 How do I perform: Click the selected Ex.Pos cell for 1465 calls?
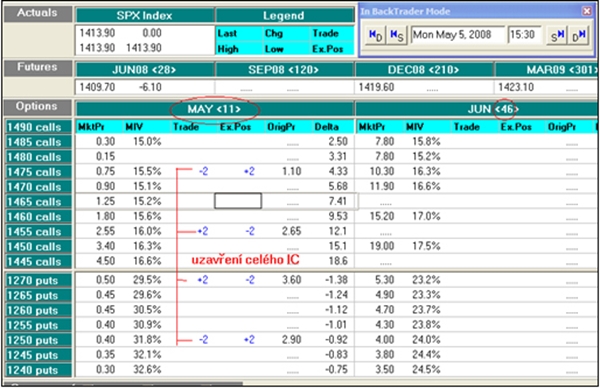click(238, 201)
